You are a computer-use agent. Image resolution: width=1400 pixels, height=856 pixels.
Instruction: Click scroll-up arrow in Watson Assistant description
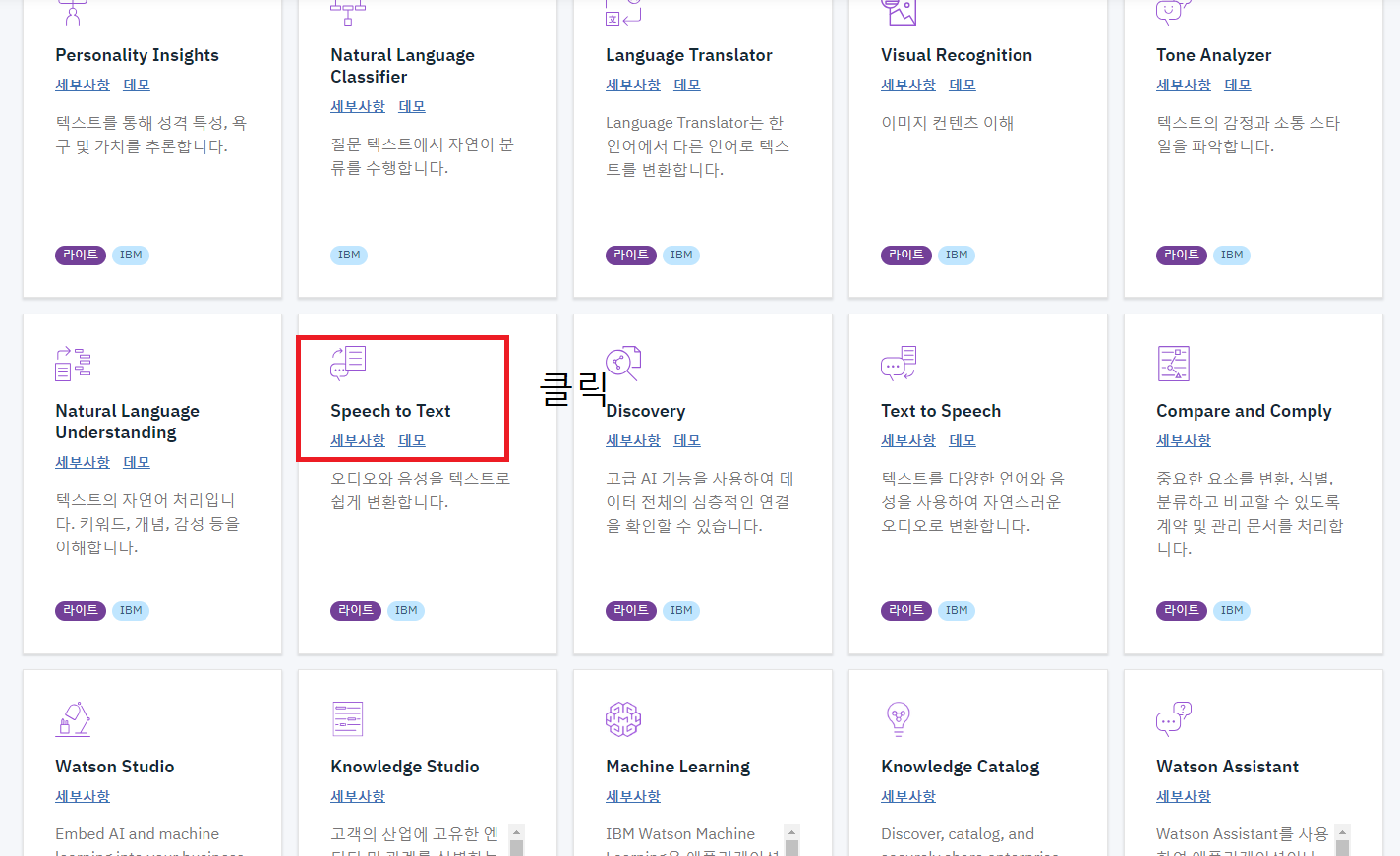click(x=1343, y=831)
